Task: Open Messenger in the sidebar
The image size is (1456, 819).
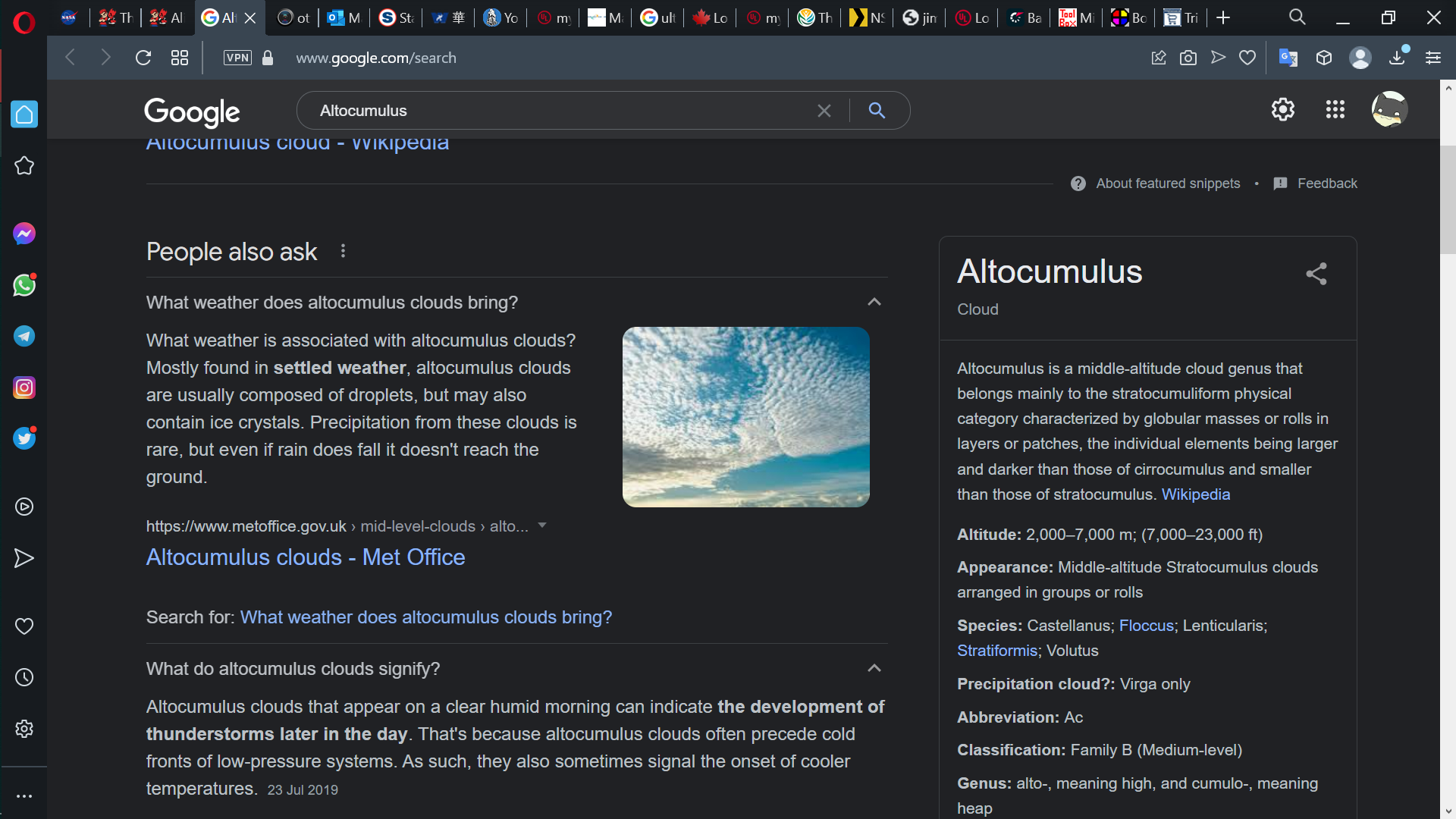Action: [x=24, y=234]
